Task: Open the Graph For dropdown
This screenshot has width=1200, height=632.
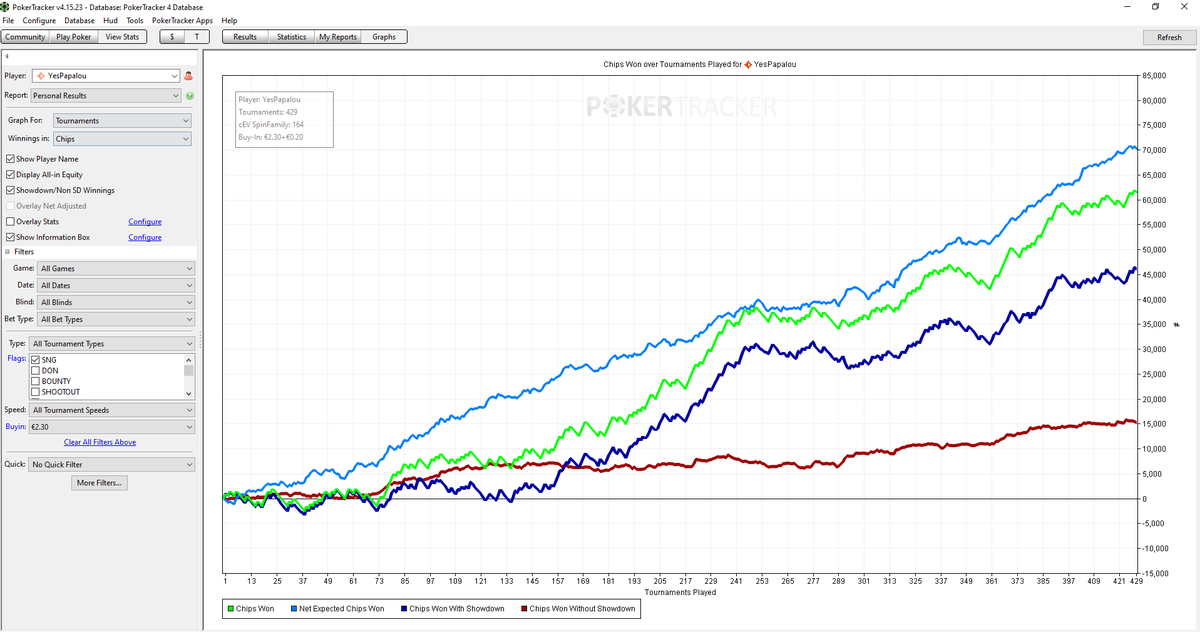Action: point(121,121)
